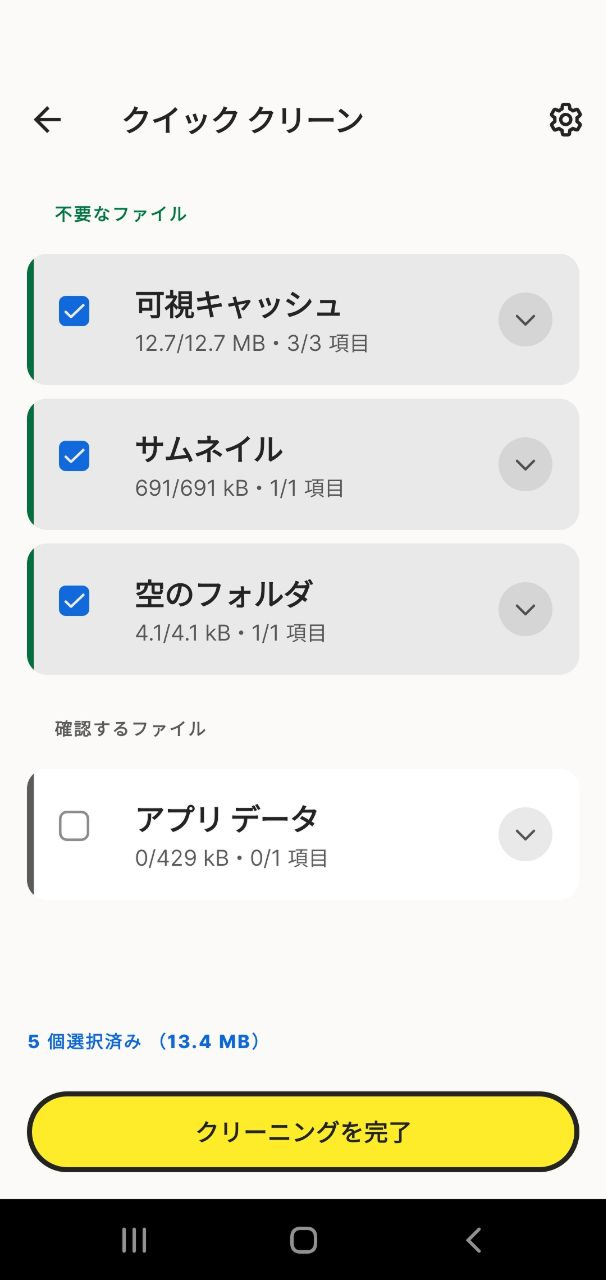Expand the 空のフォルダ item chevron
This screenshot has height=1280, width=606.
[x=525, y=609]
